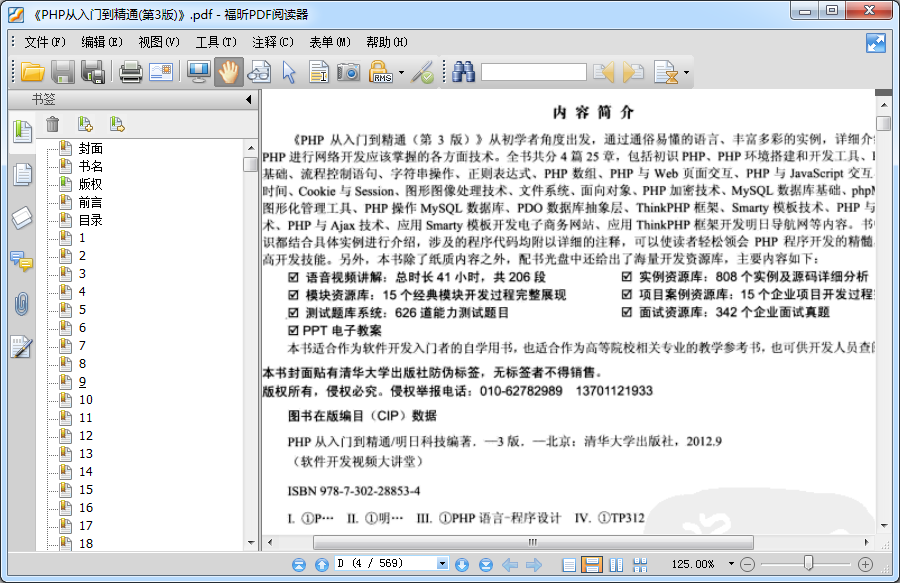Open the page number dropdown
This screenshot has width=900, height=583.
pyautogui.click(x=442, y=564)
